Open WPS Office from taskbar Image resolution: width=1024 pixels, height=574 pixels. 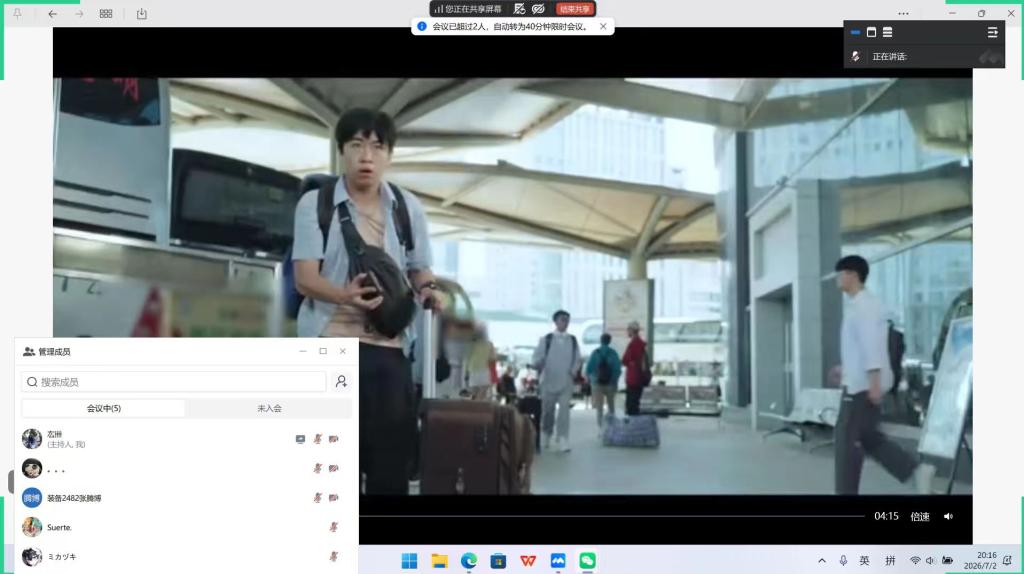pos(528,560)
